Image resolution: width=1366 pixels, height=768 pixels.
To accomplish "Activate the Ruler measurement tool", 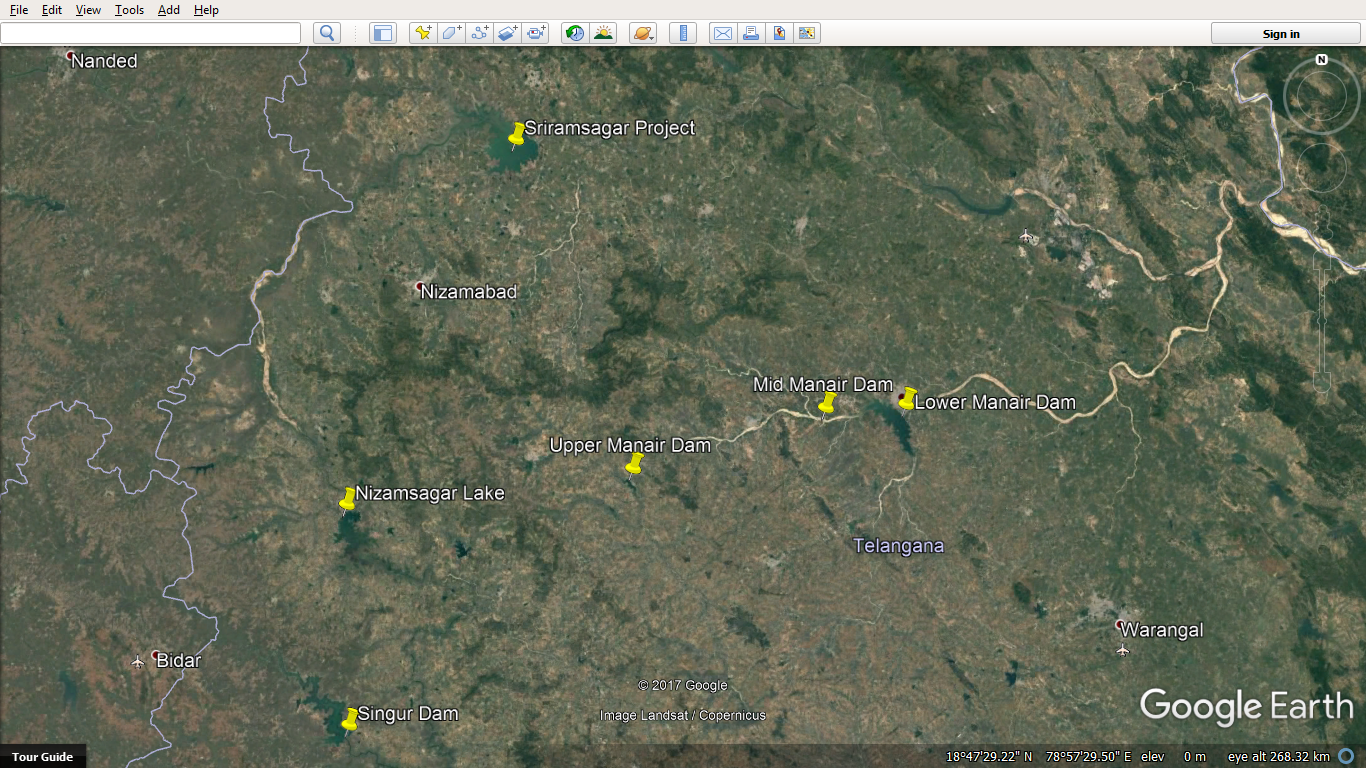I will point(682,32).
